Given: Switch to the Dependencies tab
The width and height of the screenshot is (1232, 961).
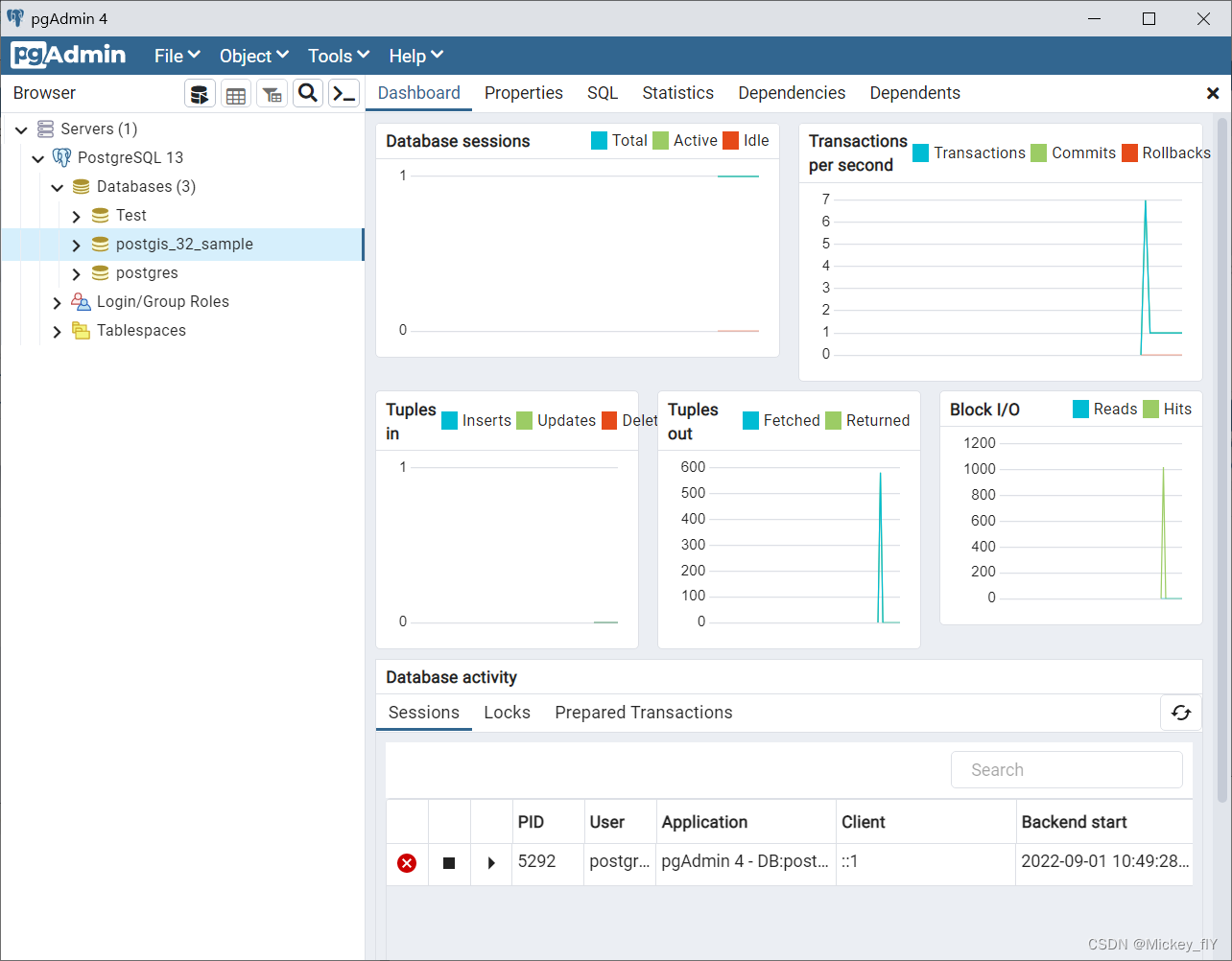Looking at the screenshot, I should click(792, 93).
